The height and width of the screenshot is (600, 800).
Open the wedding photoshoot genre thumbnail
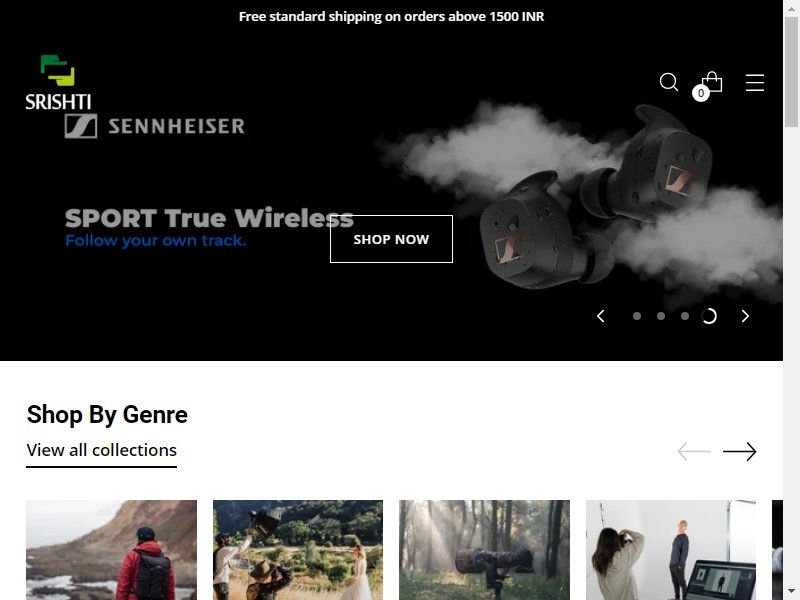(298, 550)
